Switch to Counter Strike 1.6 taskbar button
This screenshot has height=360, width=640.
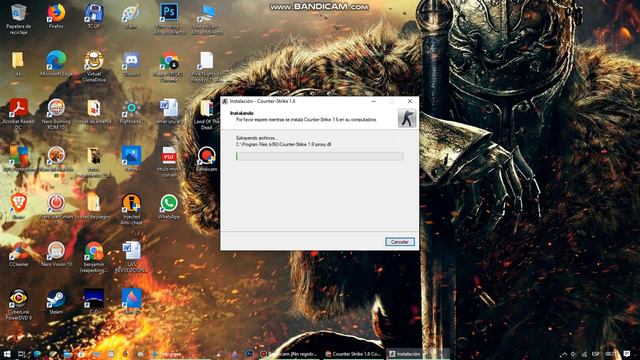tap(353, 354)
